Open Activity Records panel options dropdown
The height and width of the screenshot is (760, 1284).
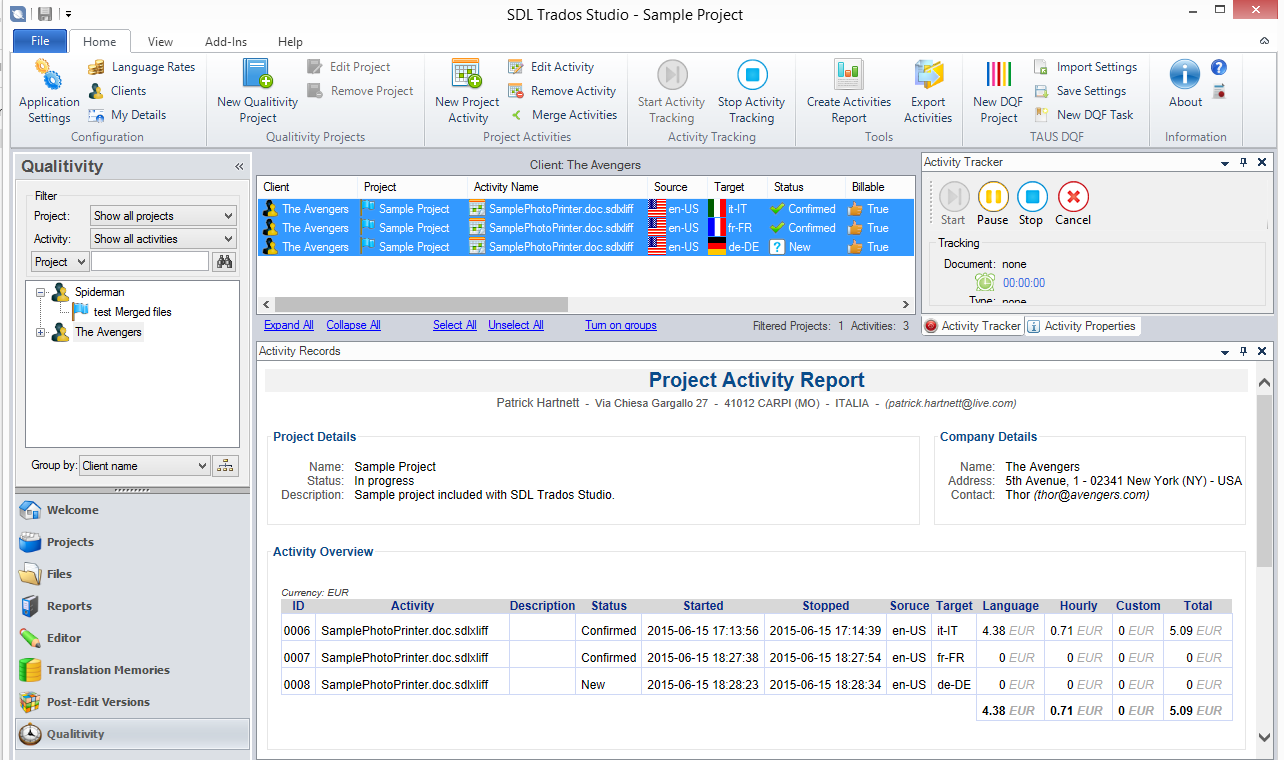(1225, 351)
